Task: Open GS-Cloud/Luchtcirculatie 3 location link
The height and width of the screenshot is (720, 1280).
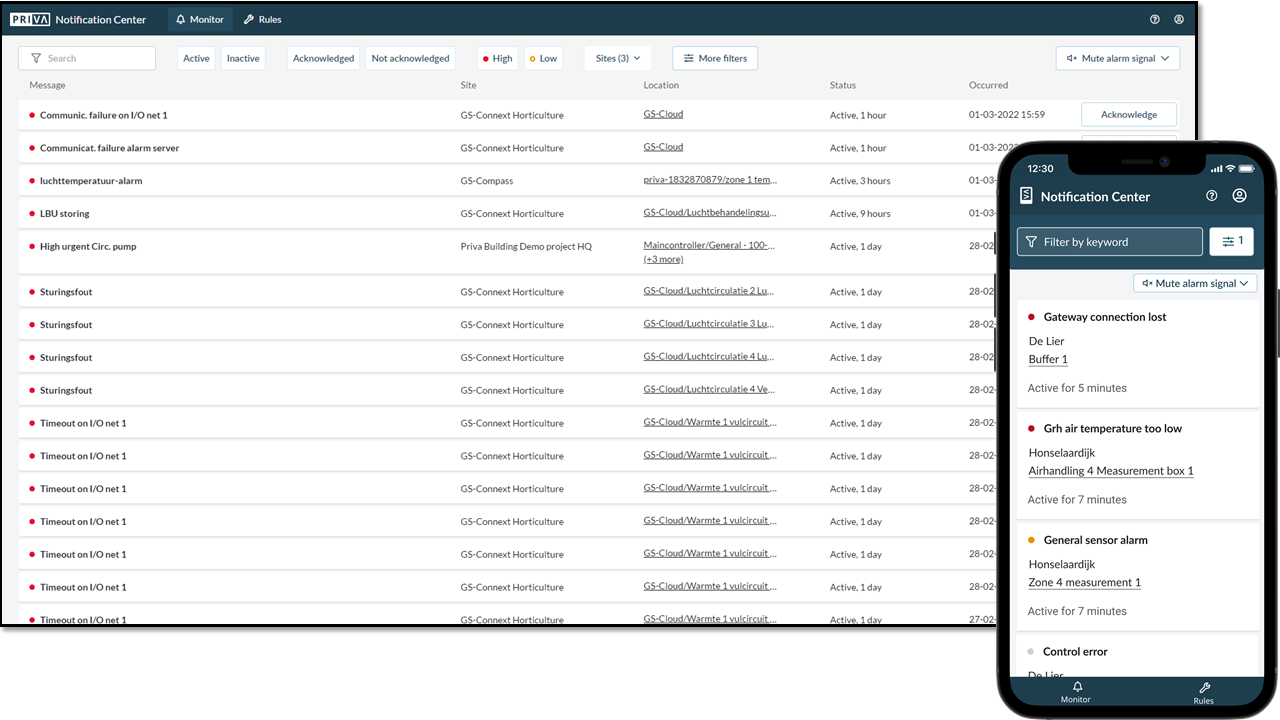Action: 710,324
